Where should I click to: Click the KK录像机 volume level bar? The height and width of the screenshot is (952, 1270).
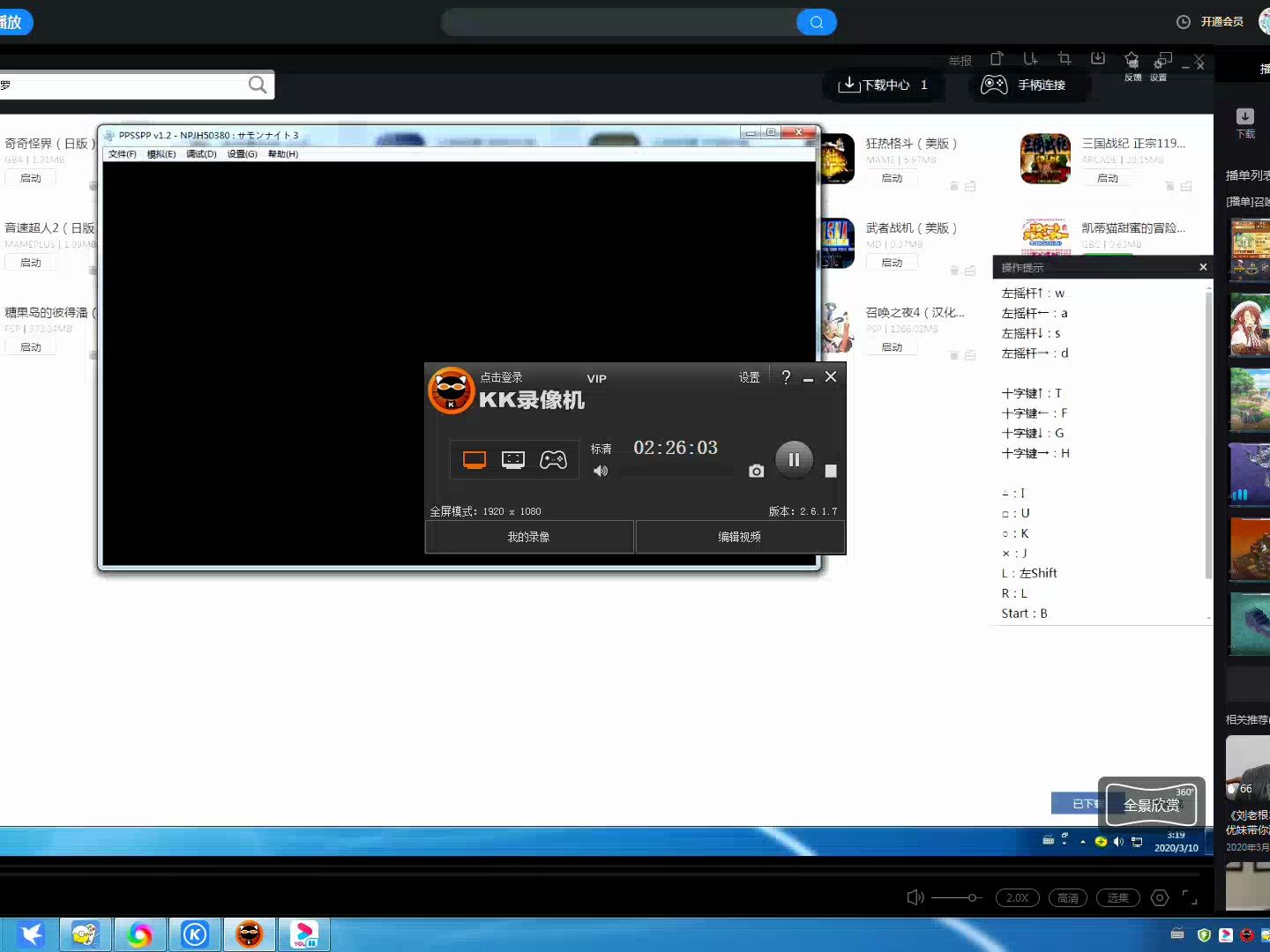click(676, 472)
